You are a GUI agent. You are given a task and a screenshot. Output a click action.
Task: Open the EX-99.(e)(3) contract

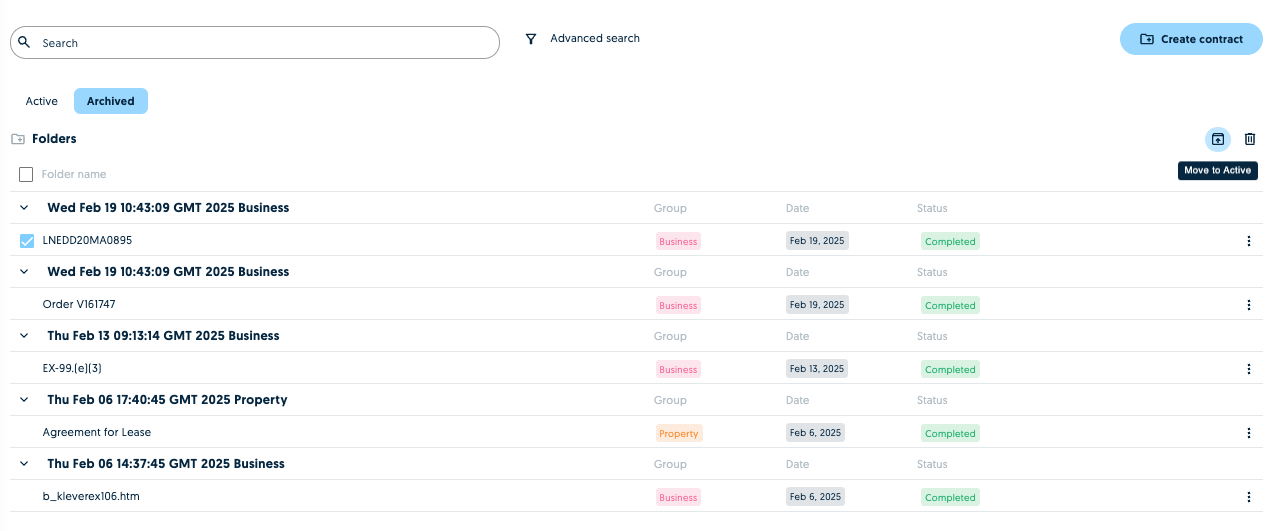tap(72, 368)
